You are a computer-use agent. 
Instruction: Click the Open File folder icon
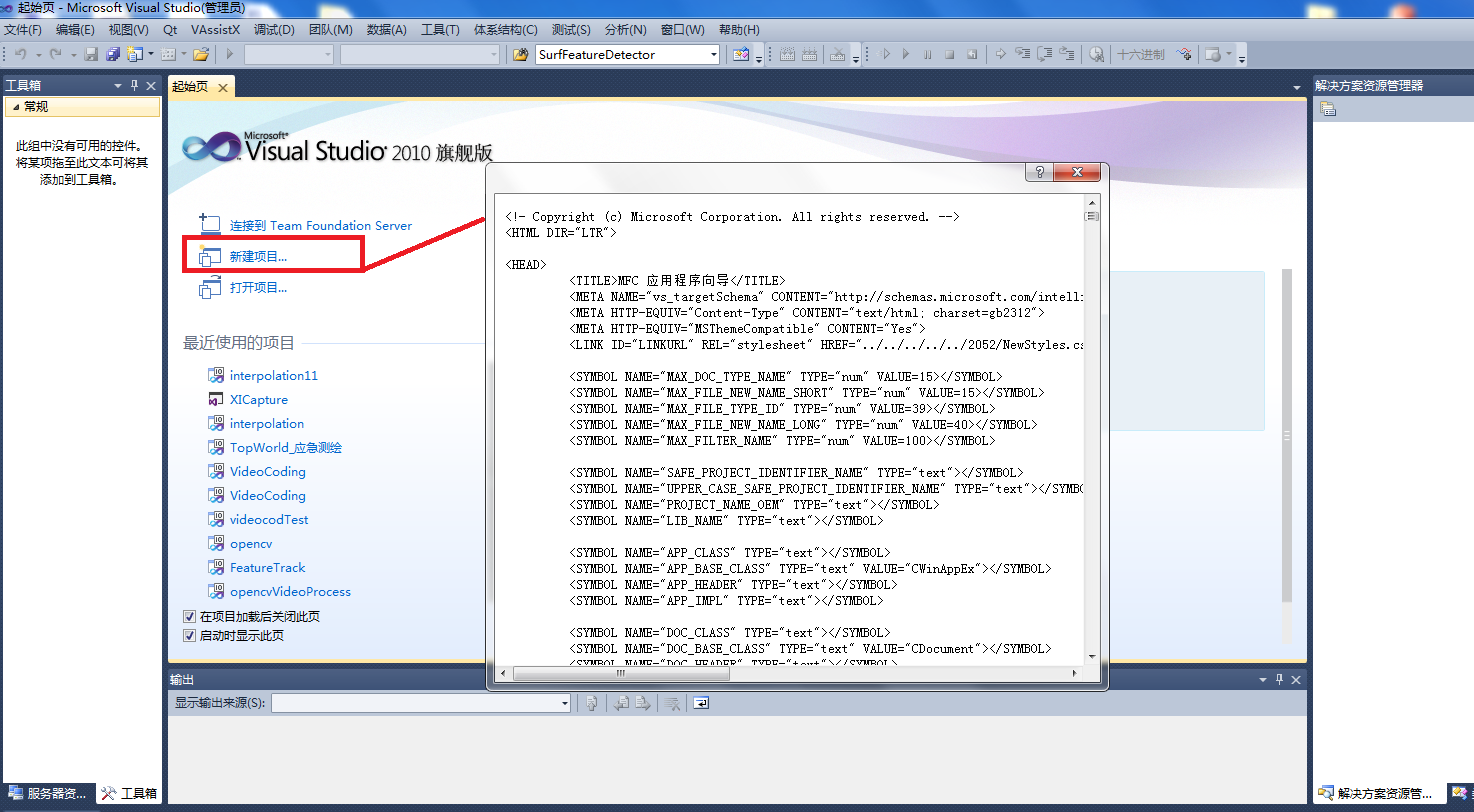point(201,54)
